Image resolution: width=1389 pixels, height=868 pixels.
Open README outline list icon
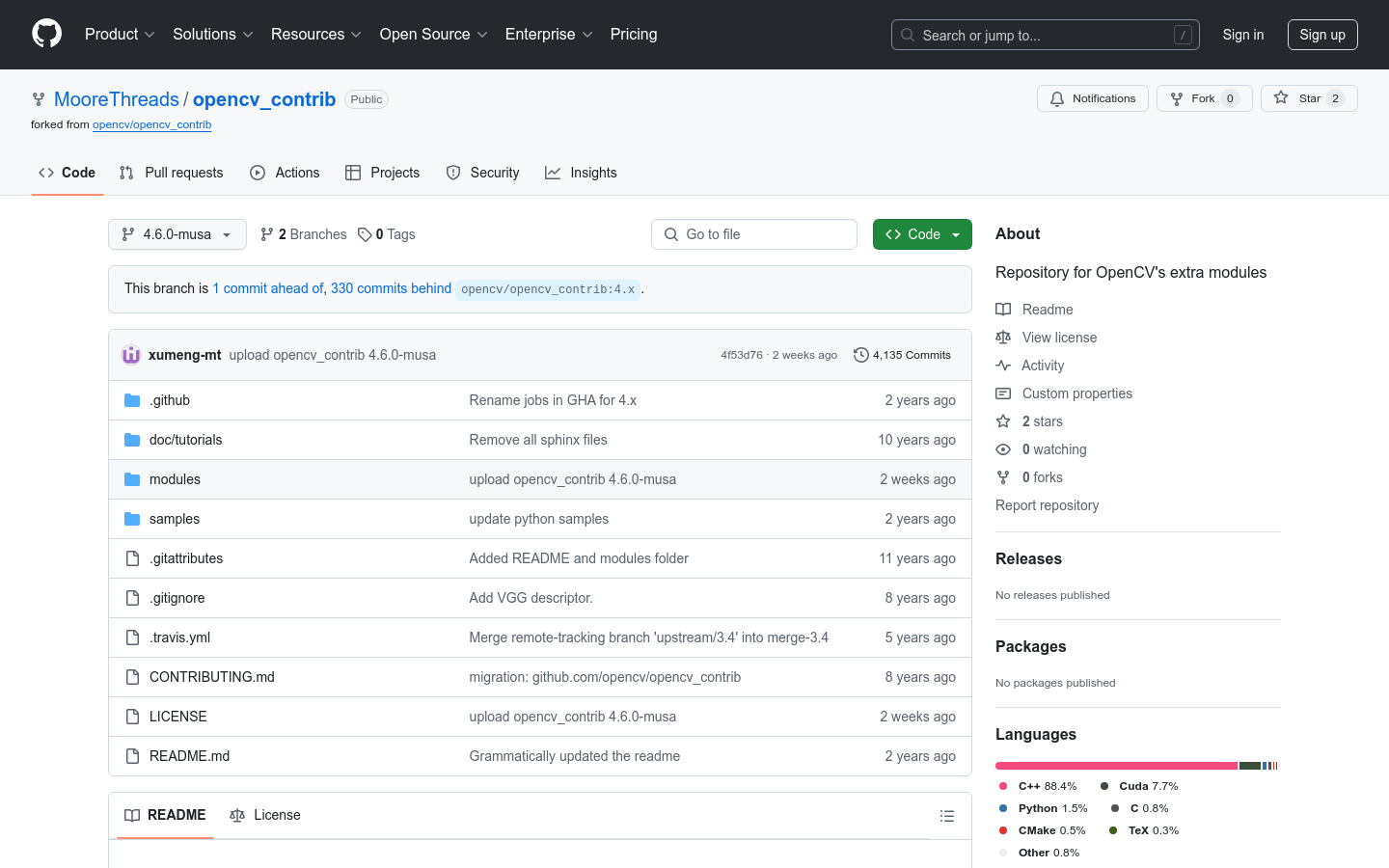click(x=947, y=816)
